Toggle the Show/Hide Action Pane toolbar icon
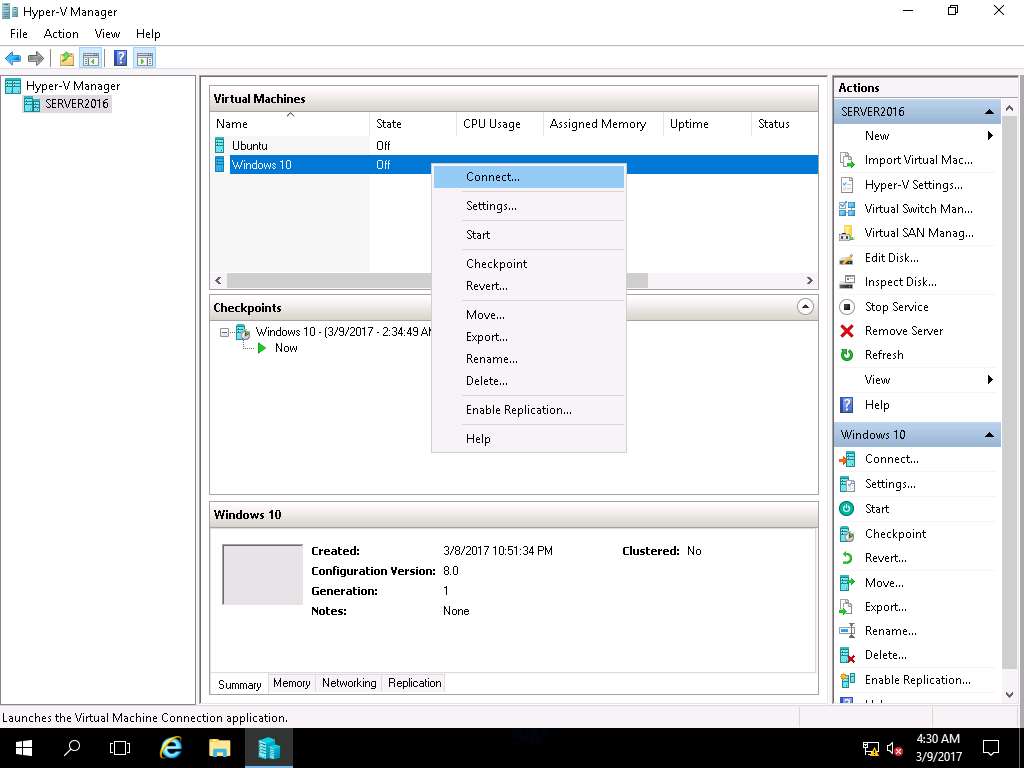1024x768 pixels. click(145, 58)
